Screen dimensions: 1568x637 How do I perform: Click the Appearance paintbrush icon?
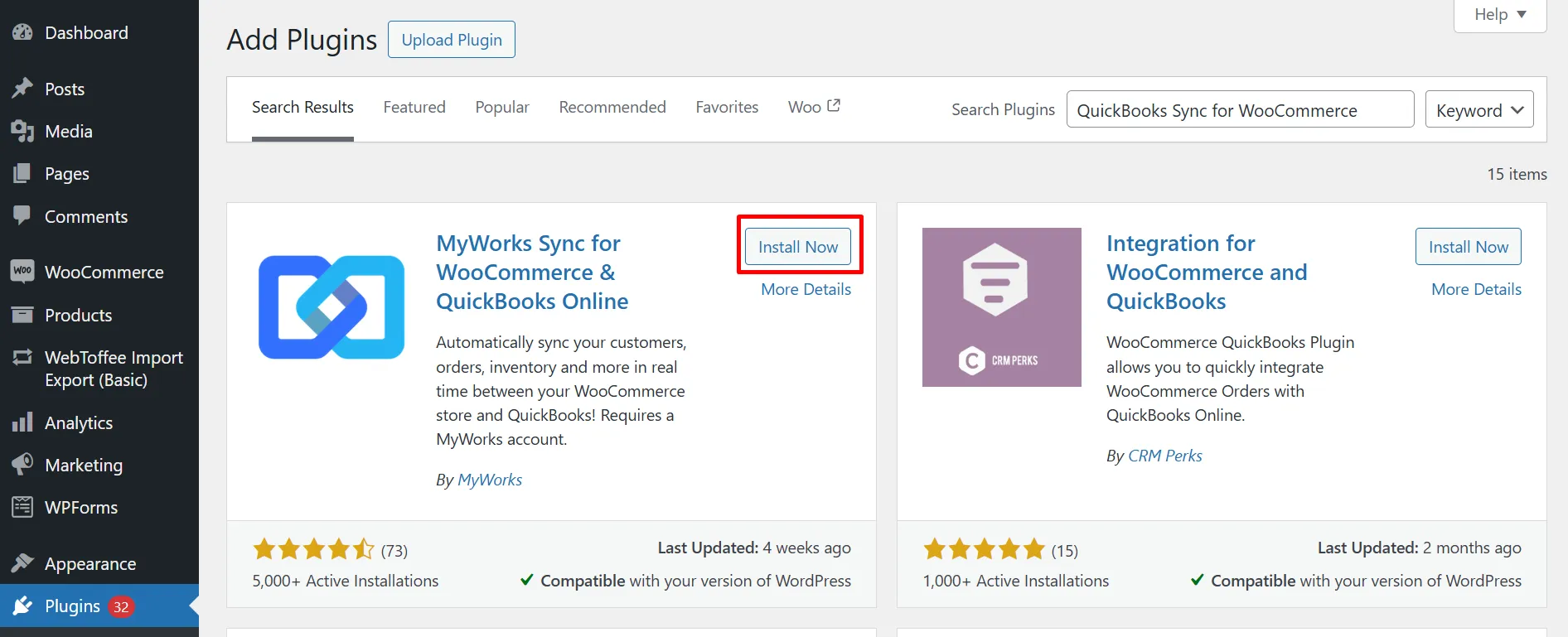[22, 563]
